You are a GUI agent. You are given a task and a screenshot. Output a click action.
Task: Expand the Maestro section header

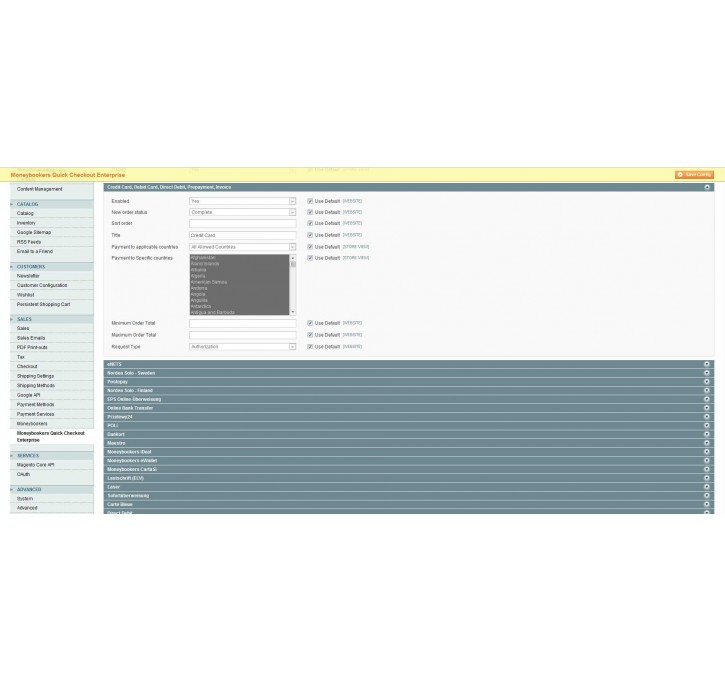pos(408,443)
